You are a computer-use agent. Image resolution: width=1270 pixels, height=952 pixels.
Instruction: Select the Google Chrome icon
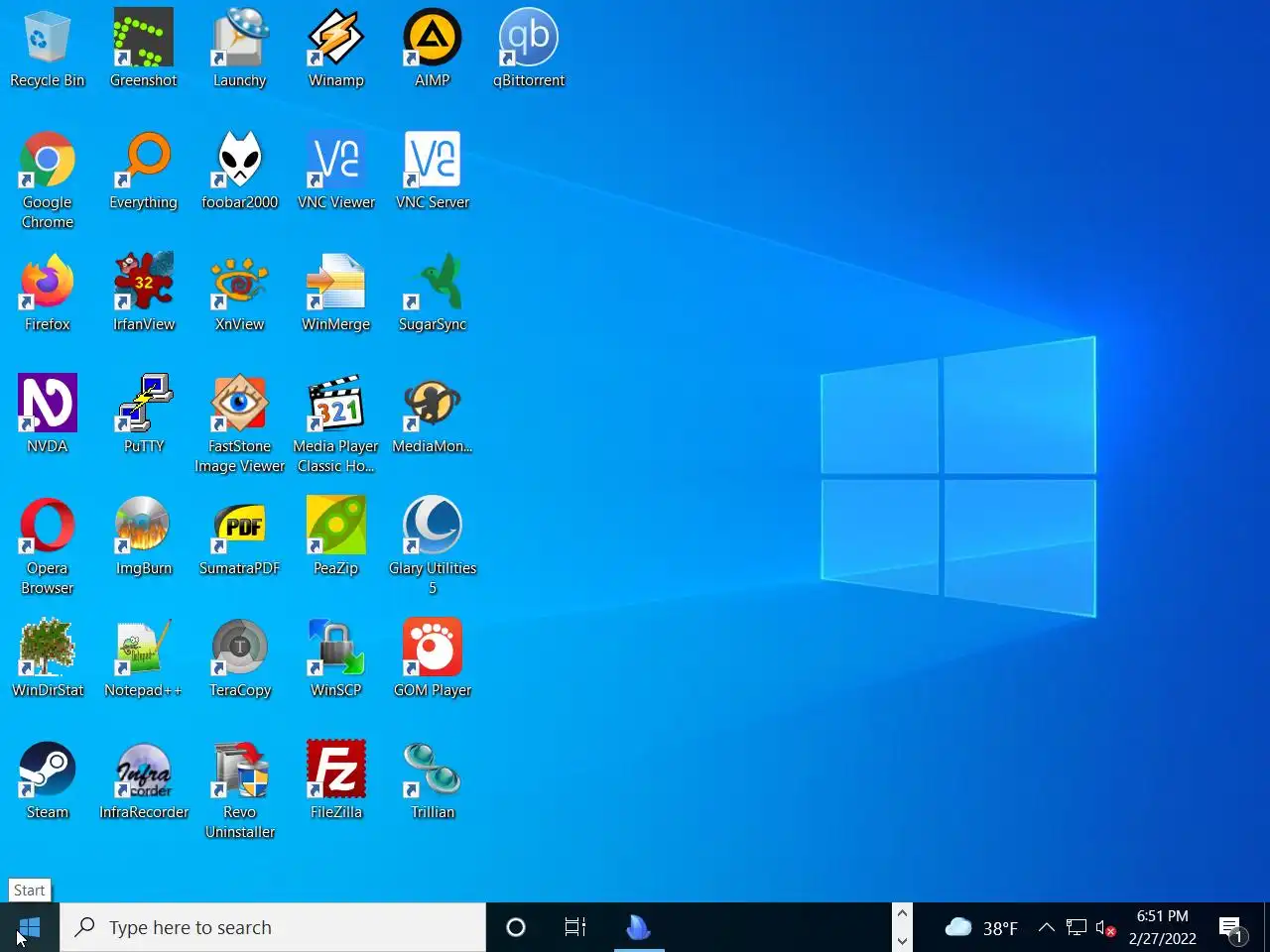click(47, 180)
